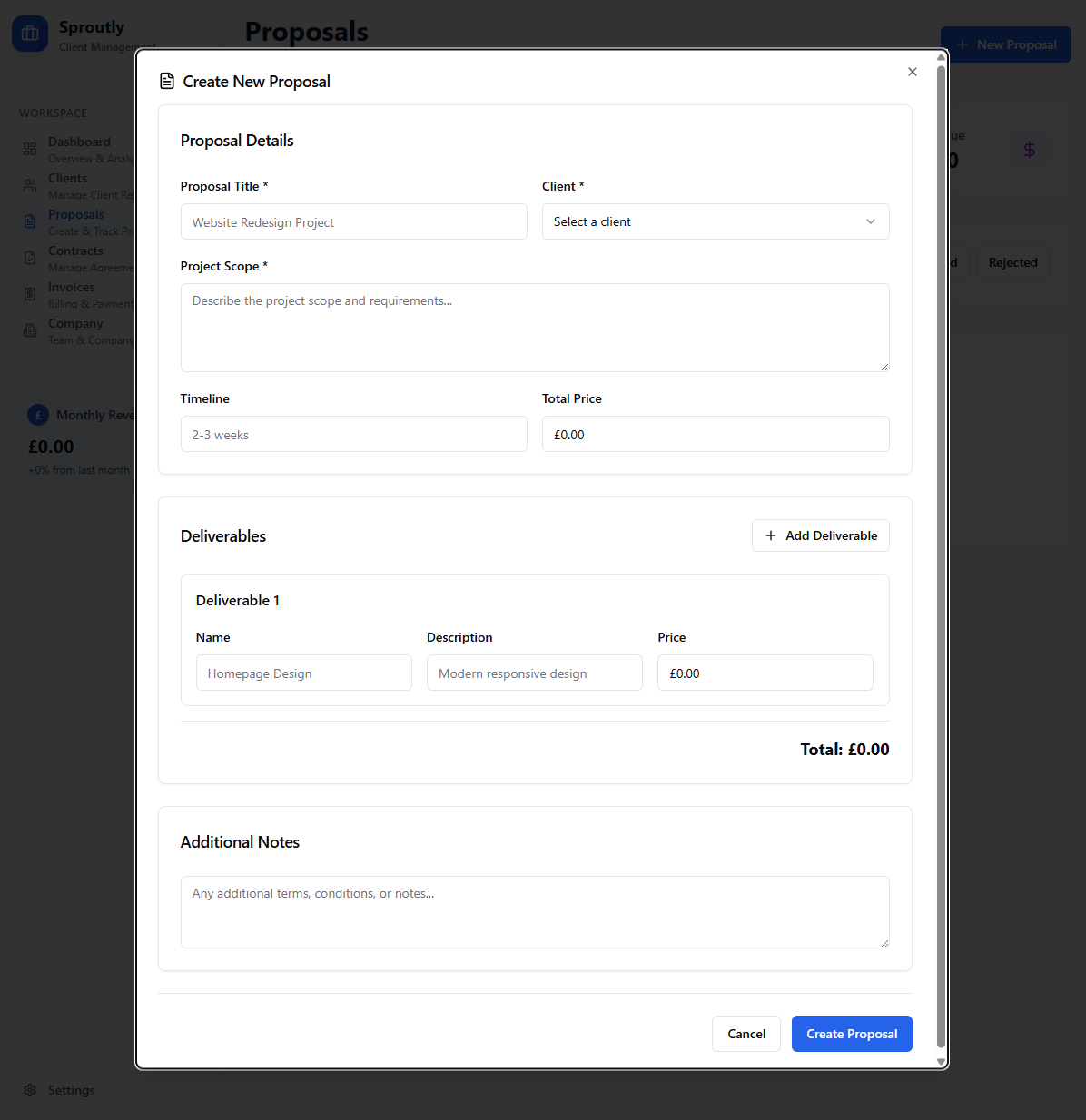This screenshot has height=1120, width=1086.
Task: Click into the Project Scope text area
Action: coord(534,327)
